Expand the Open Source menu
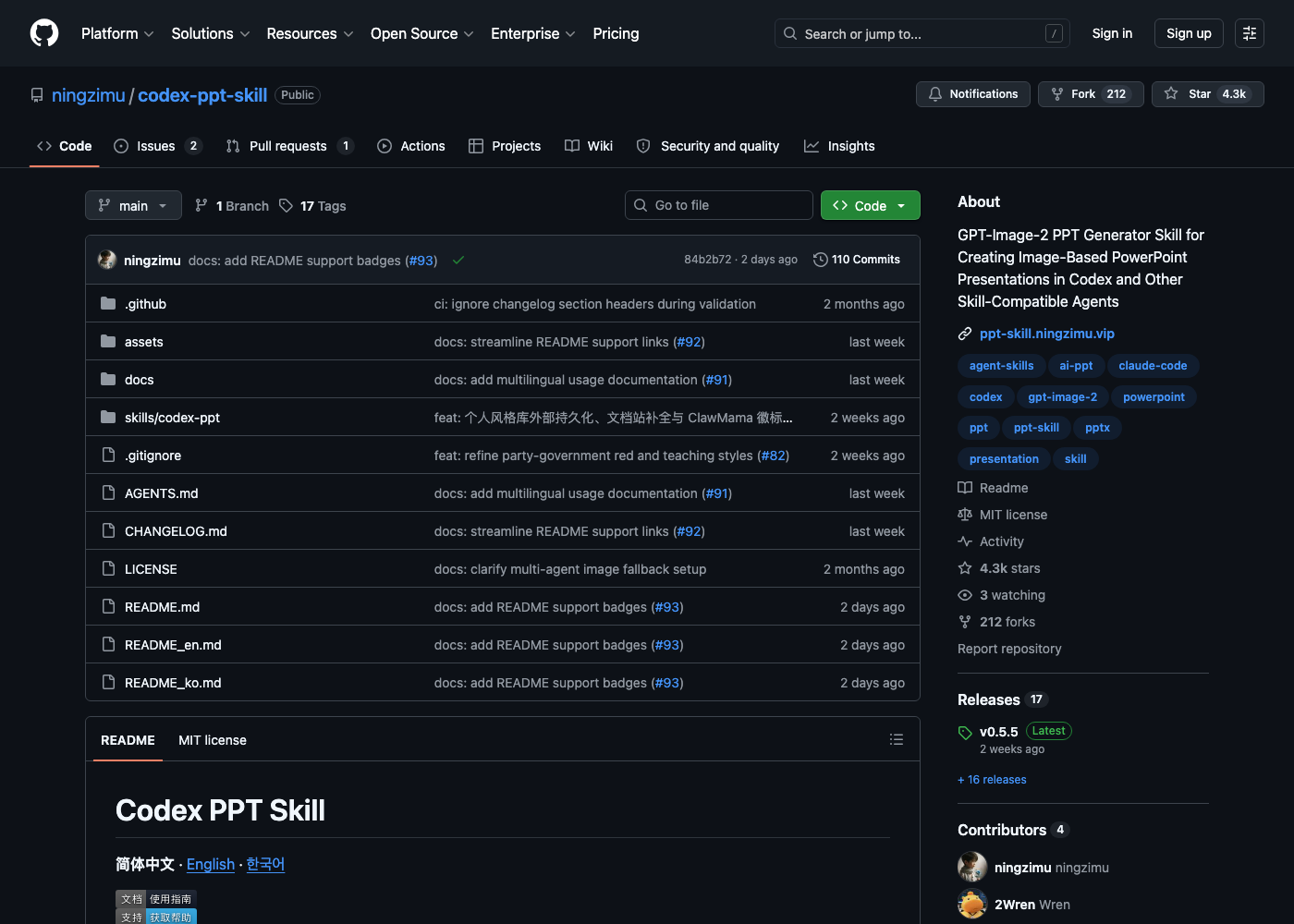The width and height of the screenshot is (1294, 924). pyautogui.click(x=422, y=33)
